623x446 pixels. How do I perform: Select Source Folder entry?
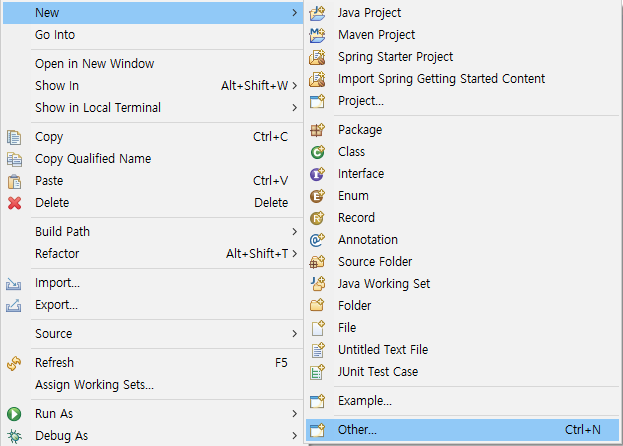point(462,262)
